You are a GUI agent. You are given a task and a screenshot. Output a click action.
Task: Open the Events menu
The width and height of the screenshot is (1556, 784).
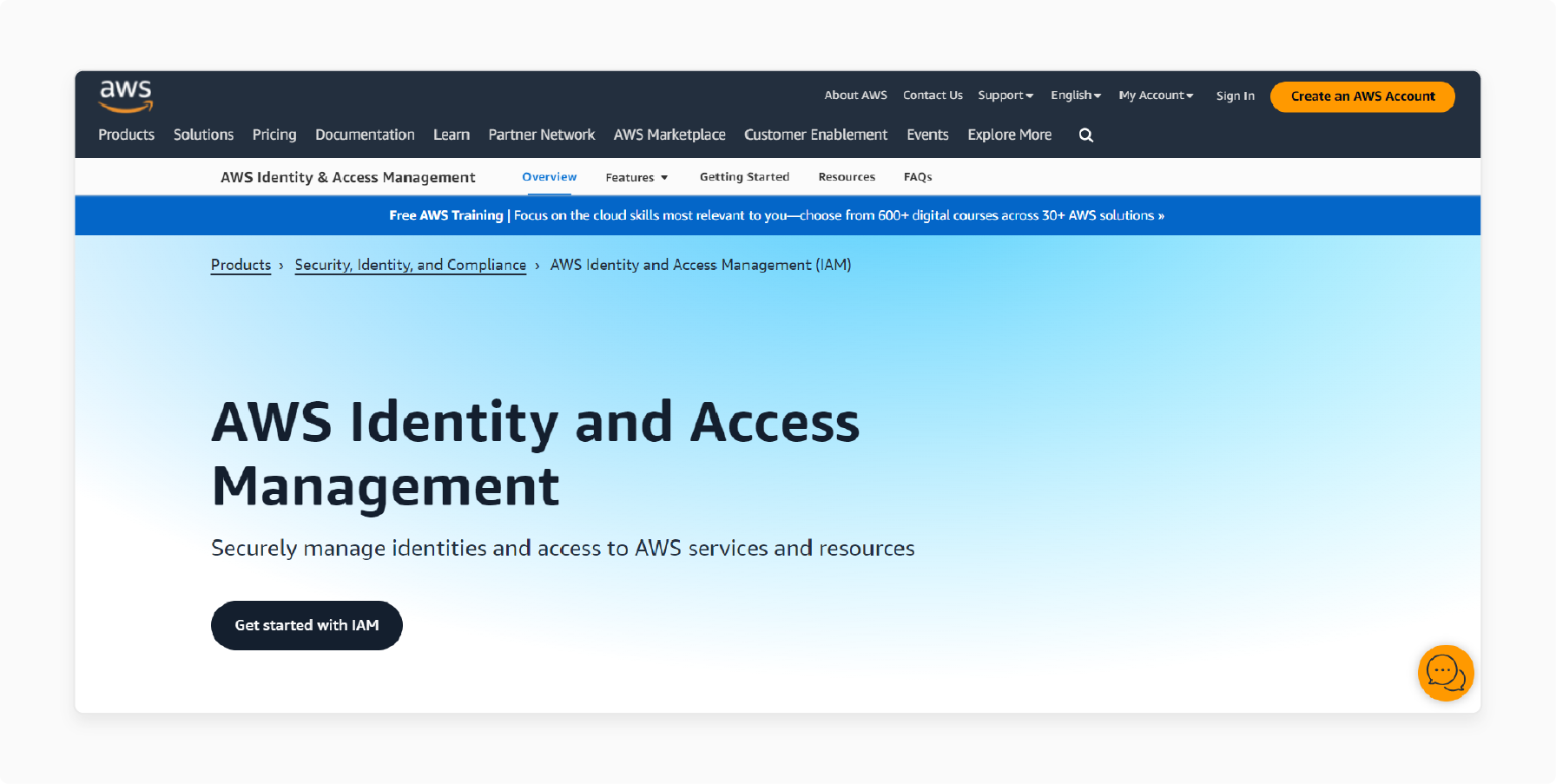[x=927, y=135]
